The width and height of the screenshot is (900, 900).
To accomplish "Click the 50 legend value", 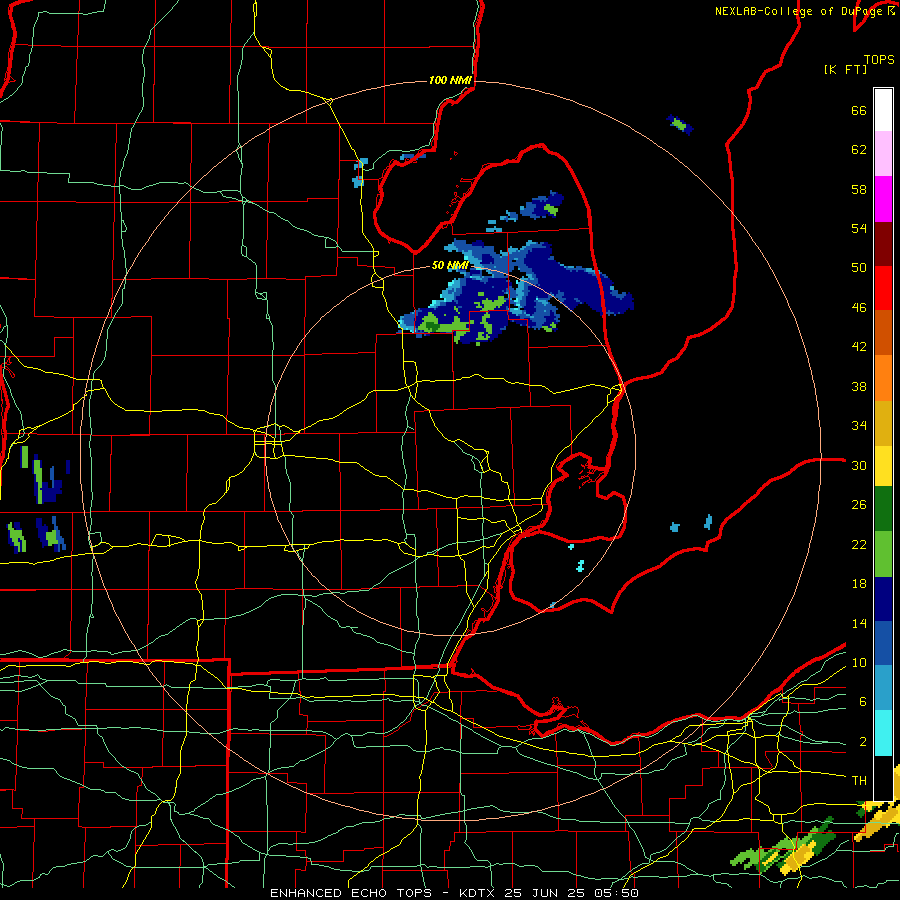I will click(x=859, y=267).
